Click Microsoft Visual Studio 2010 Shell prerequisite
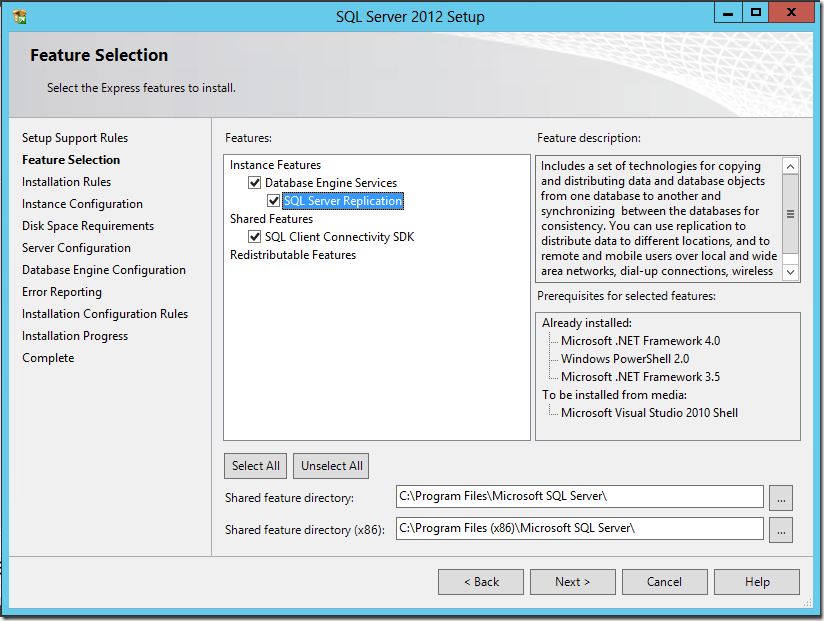Screen dimensions: 824x621 click(x=650, y=413)
